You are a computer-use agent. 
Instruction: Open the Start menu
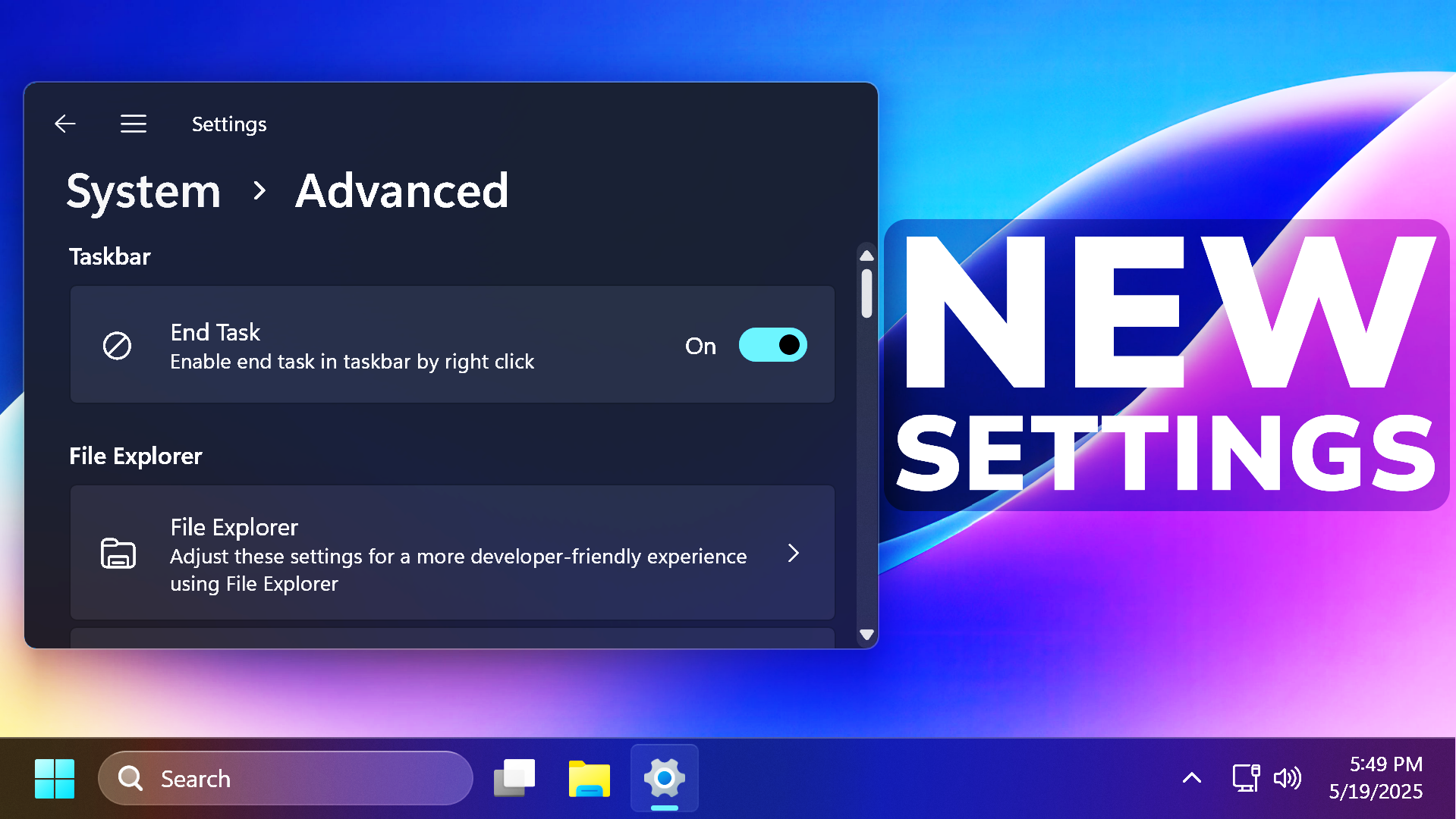(54, 778)
